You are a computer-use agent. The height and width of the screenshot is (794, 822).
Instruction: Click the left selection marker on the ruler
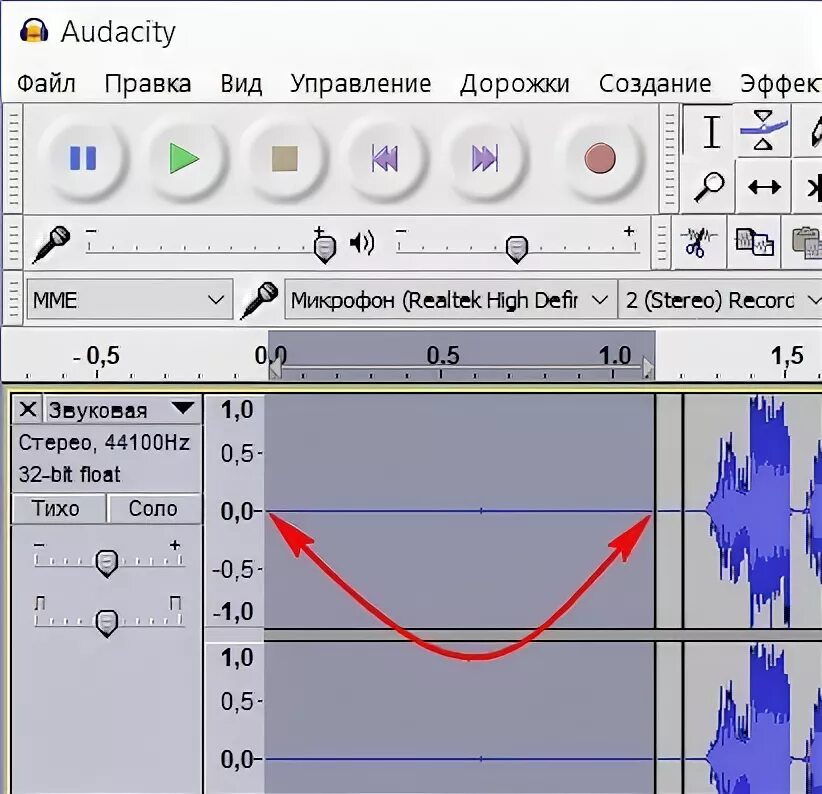click(x=275, y=369)
